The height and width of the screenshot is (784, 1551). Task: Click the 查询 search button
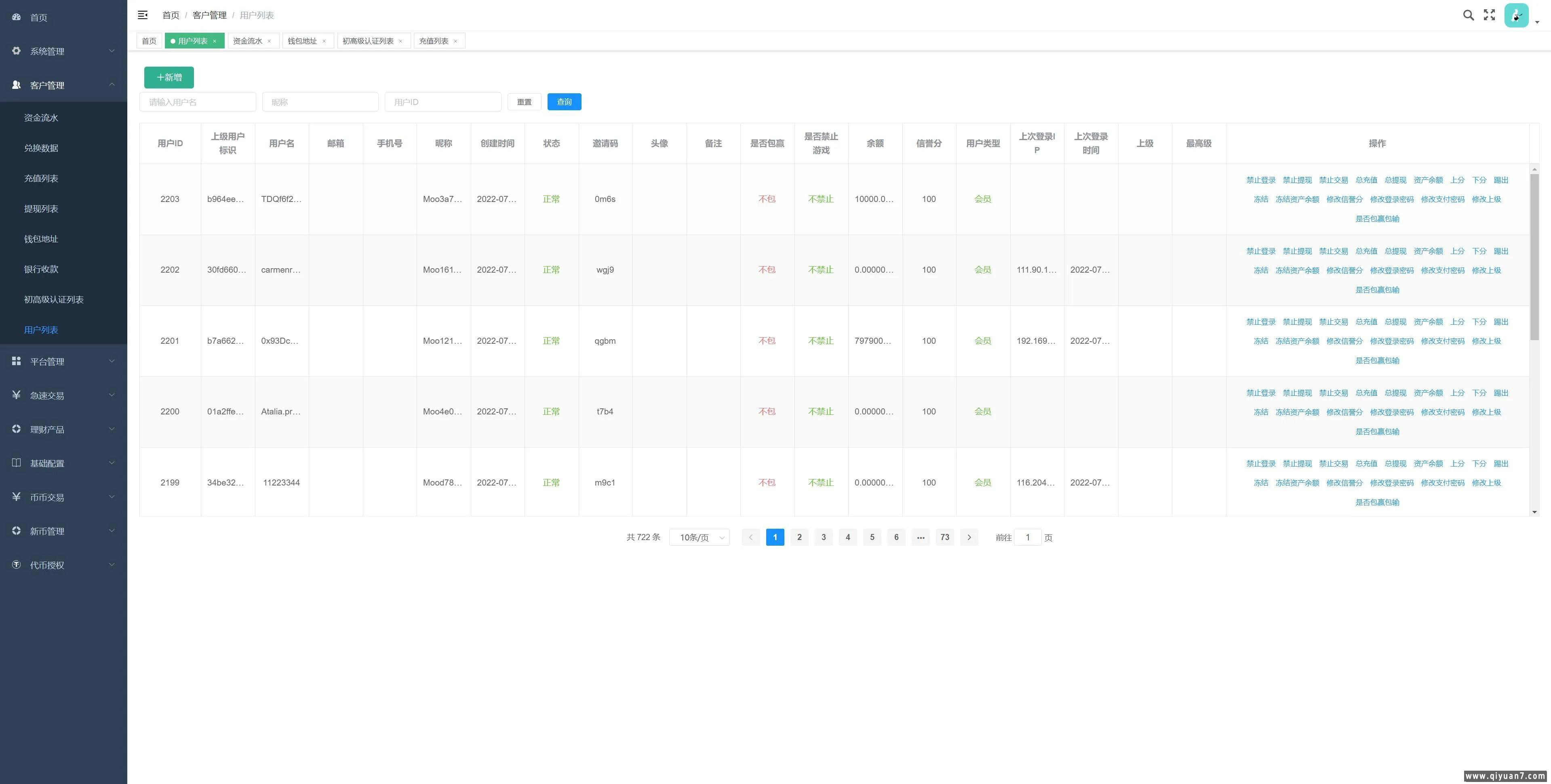click(x=564, y=102)
